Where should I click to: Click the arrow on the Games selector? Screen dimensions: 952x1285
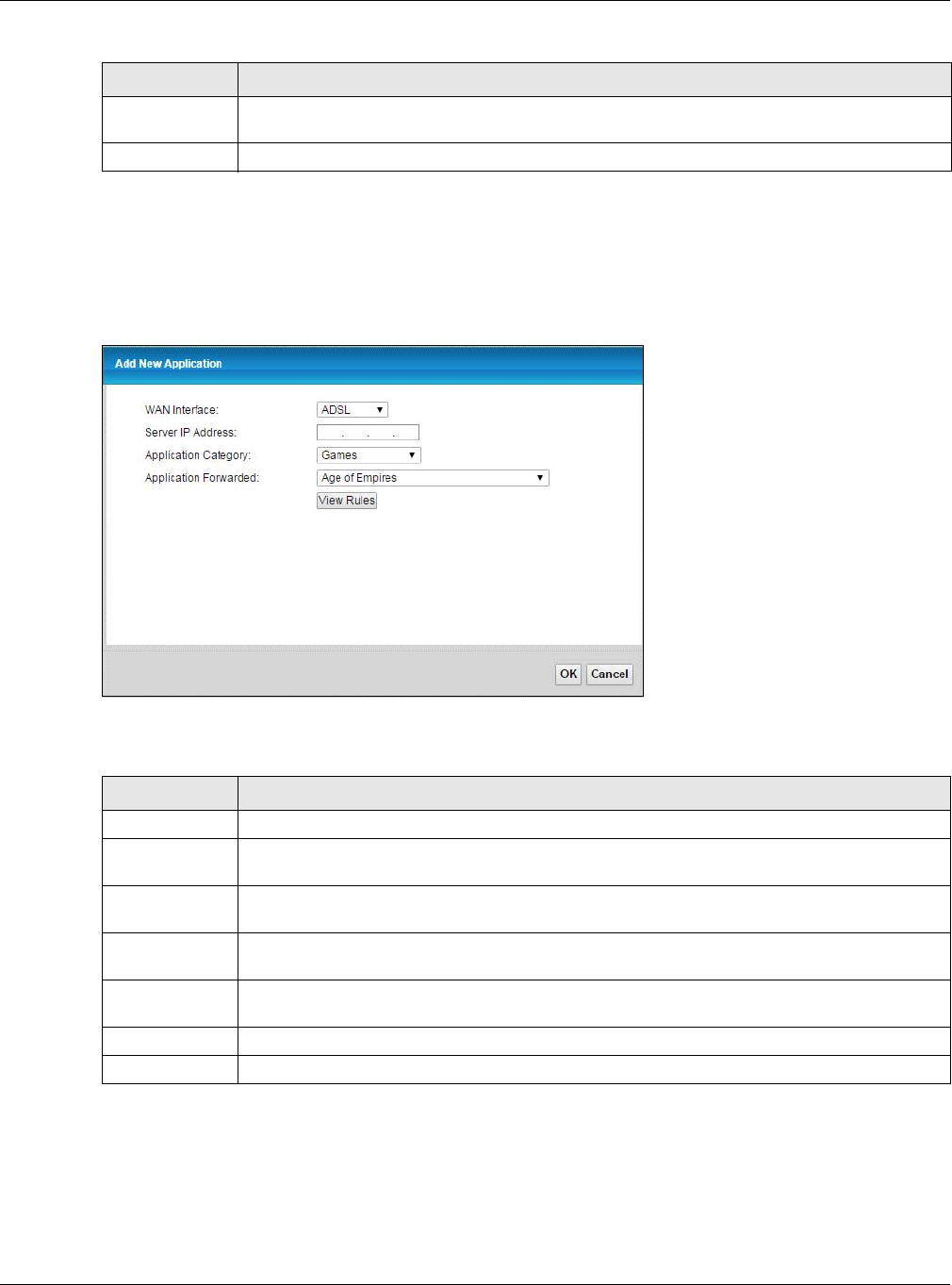(x=413, y=455)
